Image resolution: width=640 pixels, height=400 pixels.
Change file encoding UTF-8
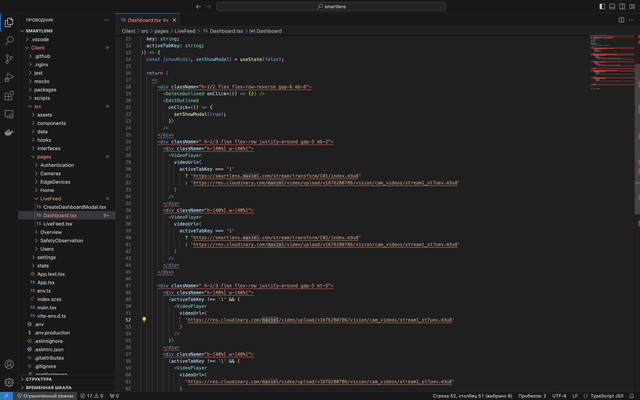tap(559, 396)
